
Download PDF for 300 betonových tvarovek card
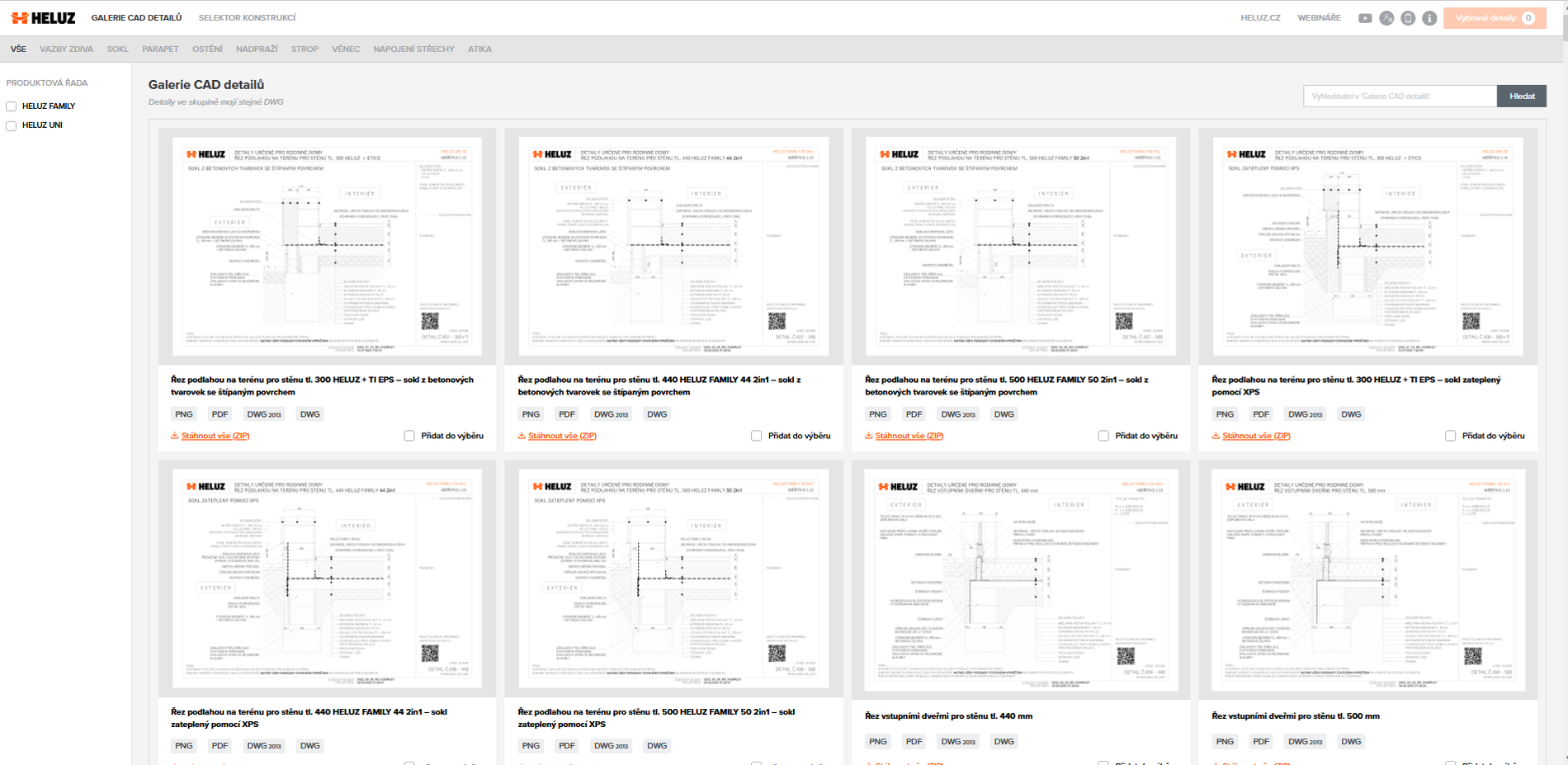pos(220,414)
